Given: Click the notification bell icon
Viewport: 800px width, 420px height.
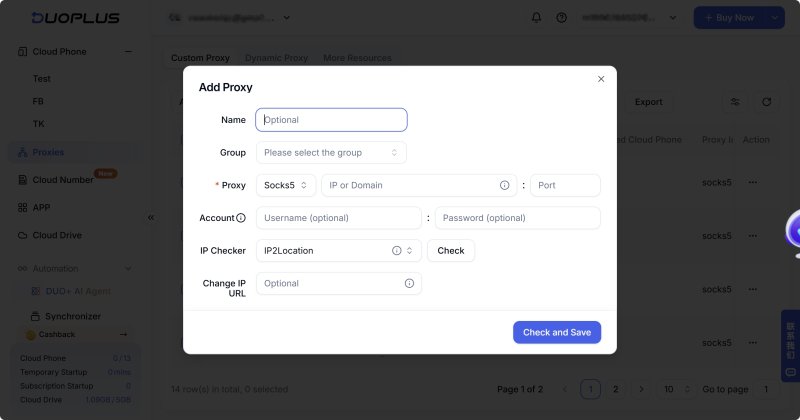Looking at the screenshot, I should click(x=536, y=17).
